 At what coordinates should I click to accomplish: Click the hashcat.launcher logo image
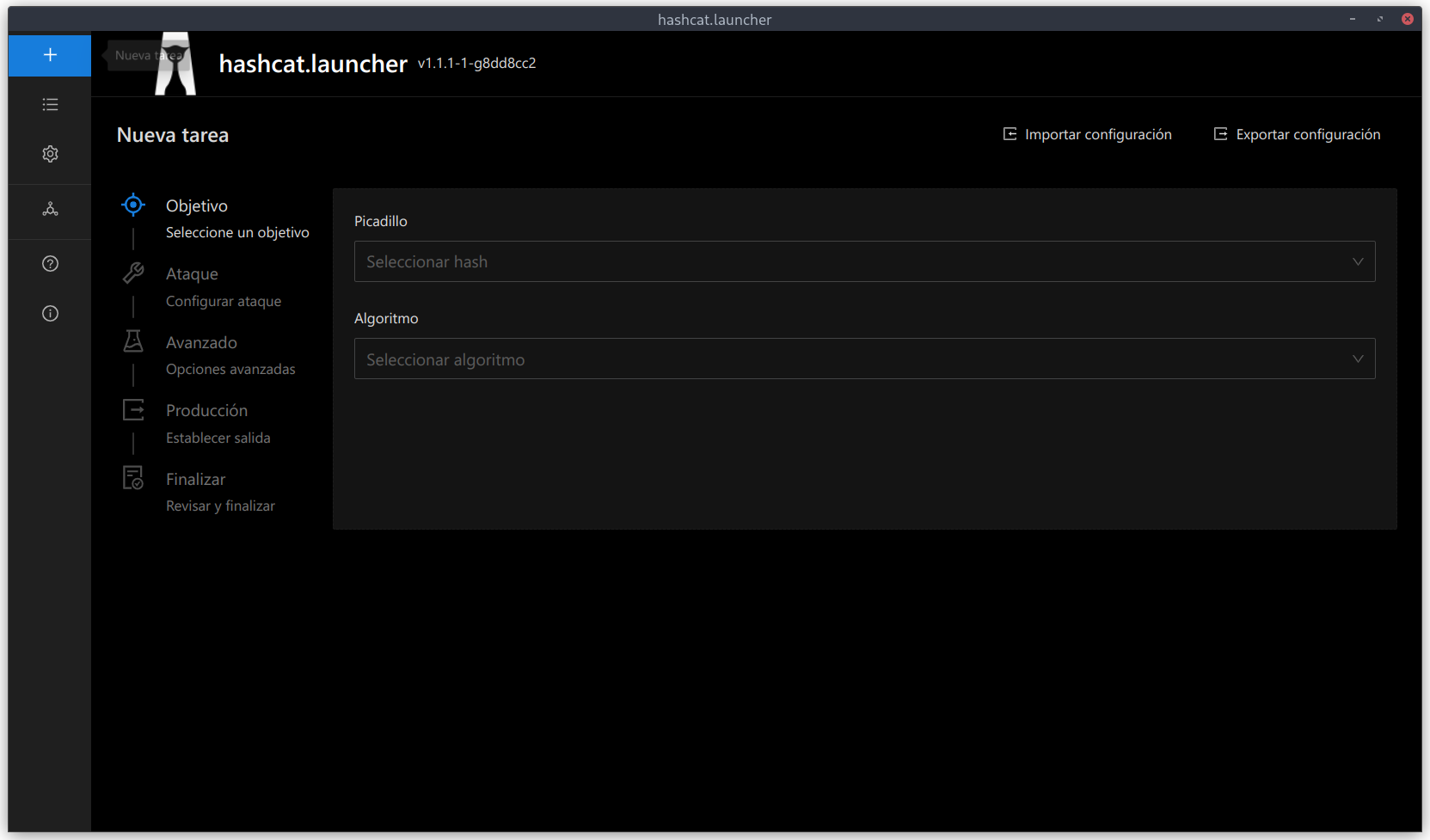click(x=175, y=64)
